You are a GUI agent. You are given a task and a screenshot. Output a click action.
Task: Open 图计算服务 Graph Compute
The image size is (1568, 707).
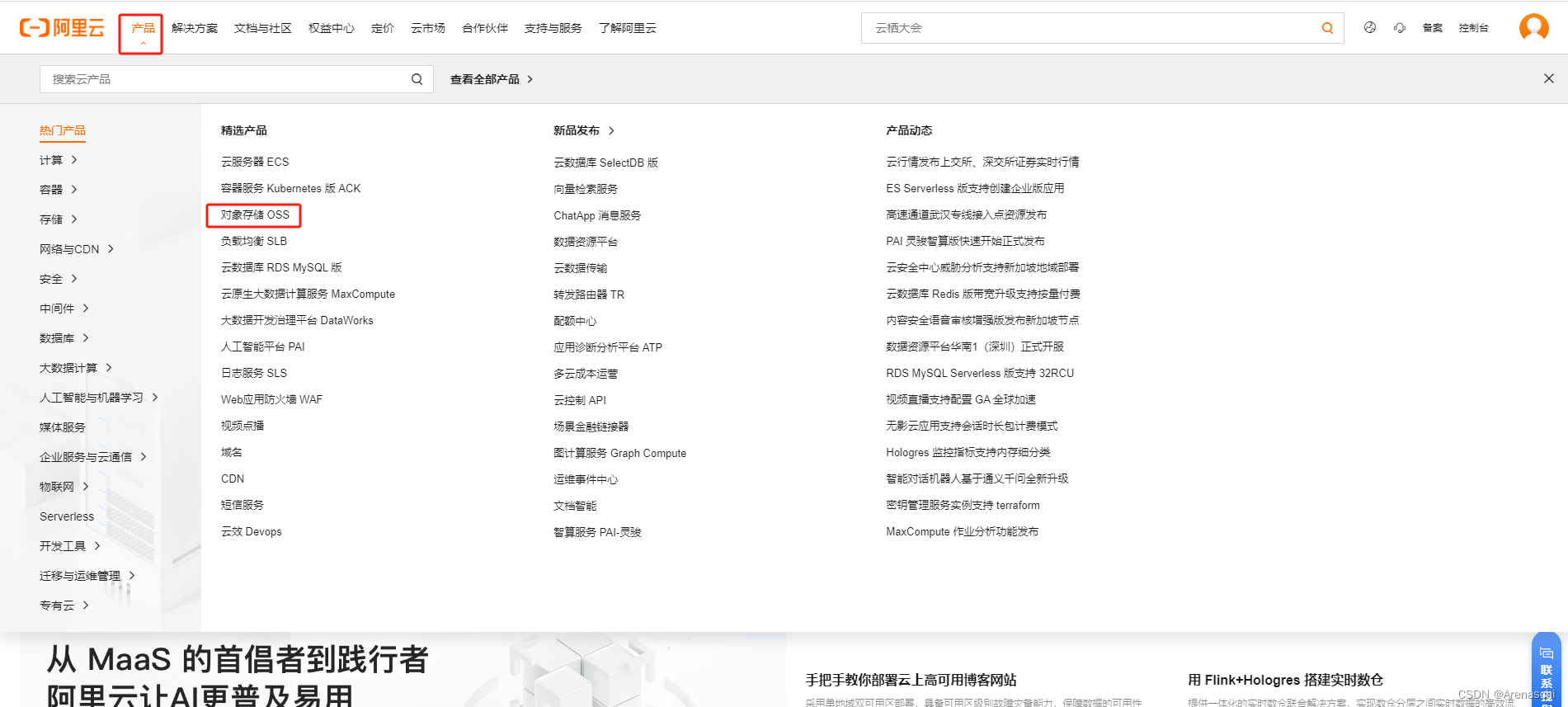coord(620,453)
